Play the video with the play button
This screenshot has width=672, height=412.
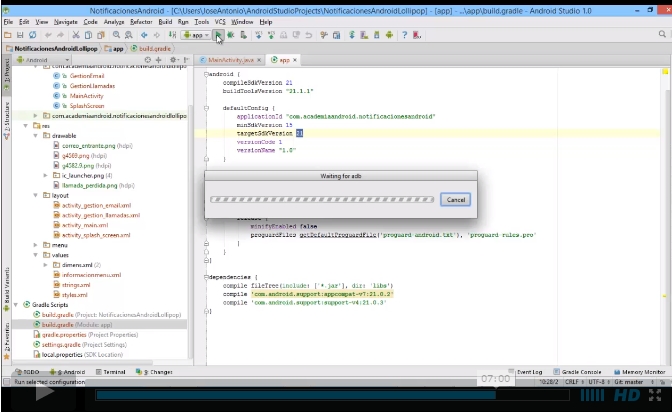(44, 393)
